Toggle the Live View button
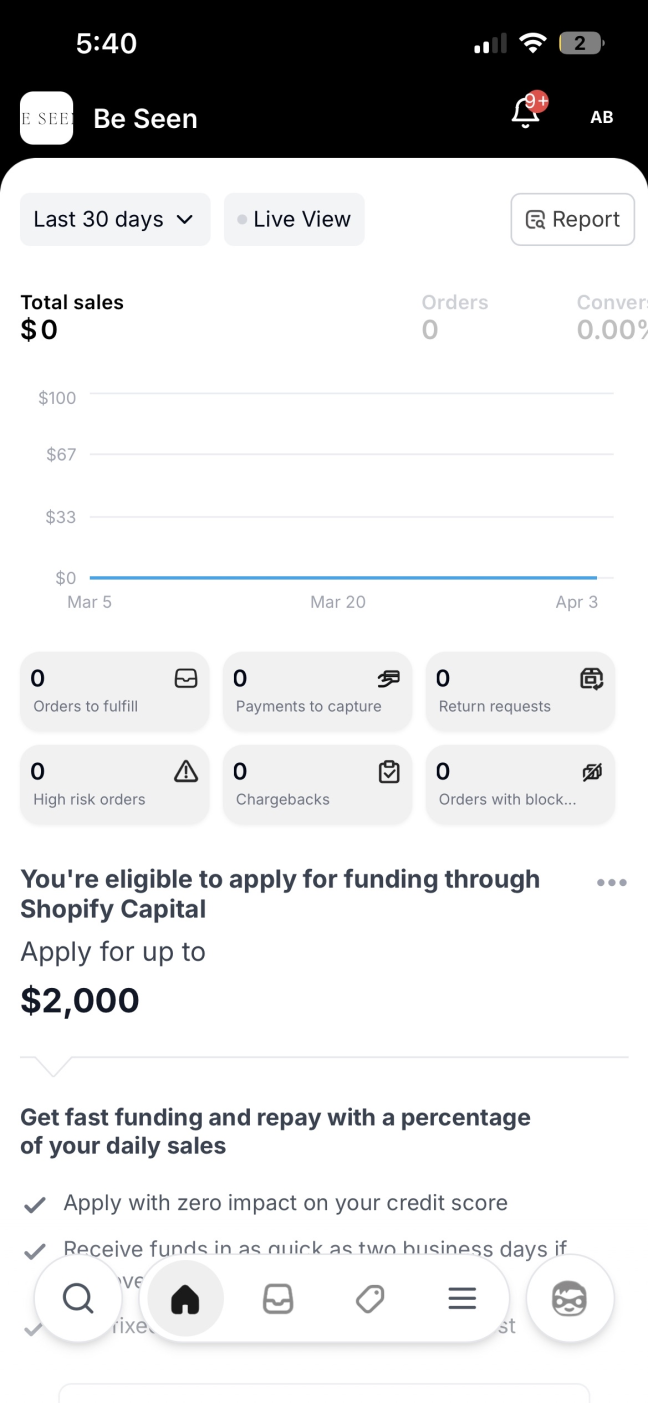648x1403 pixels. tap(294, 219)
